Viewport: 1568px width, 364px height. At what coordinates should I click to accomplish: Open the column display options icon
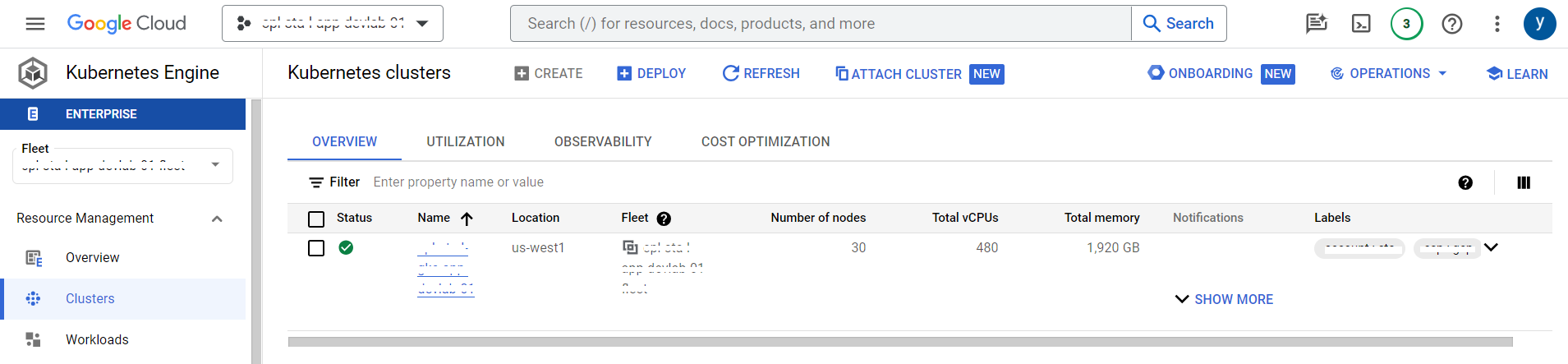pyautogui.click(x=1524, y=182)
